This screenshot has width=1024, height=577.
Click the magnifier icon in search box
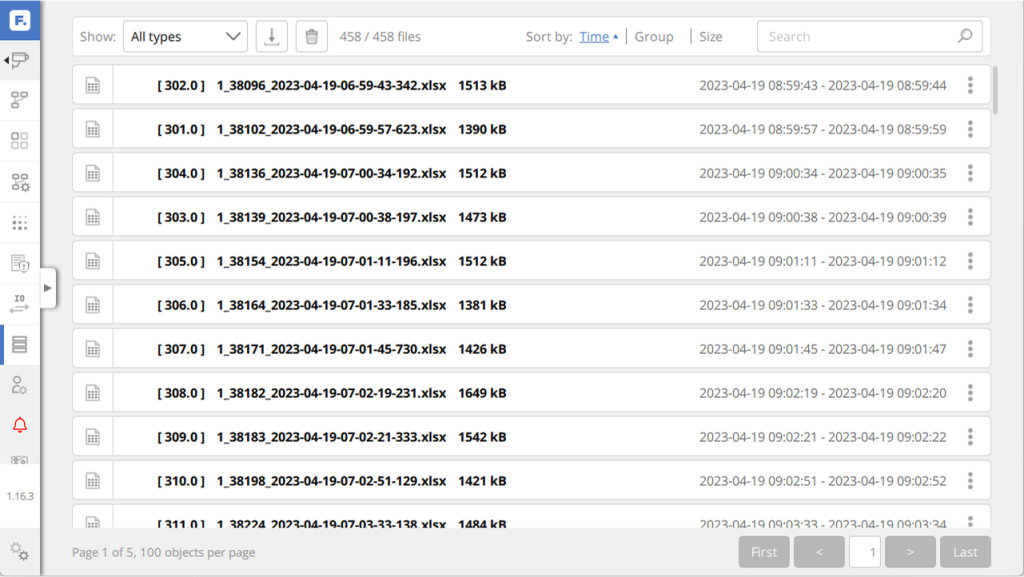(x=964, y=37)
